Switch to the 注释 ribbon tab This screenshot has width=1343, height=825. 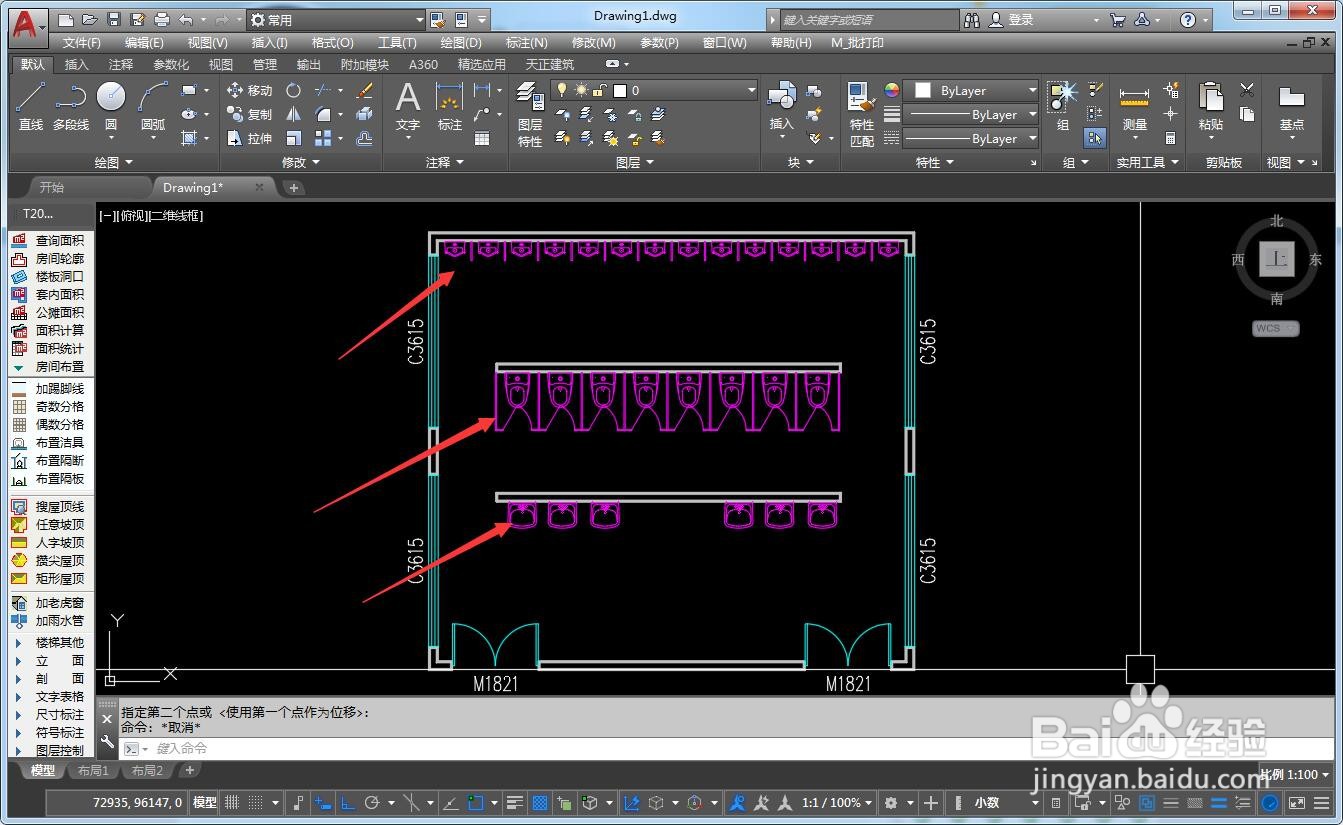pos(121,64)
